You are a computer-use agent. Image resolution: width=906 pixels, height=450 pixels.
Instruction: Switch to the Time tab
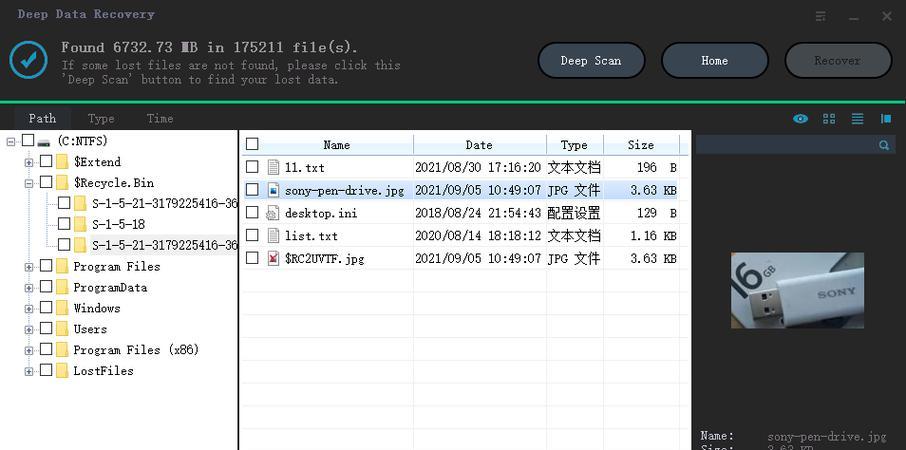(x=160, y=118)
